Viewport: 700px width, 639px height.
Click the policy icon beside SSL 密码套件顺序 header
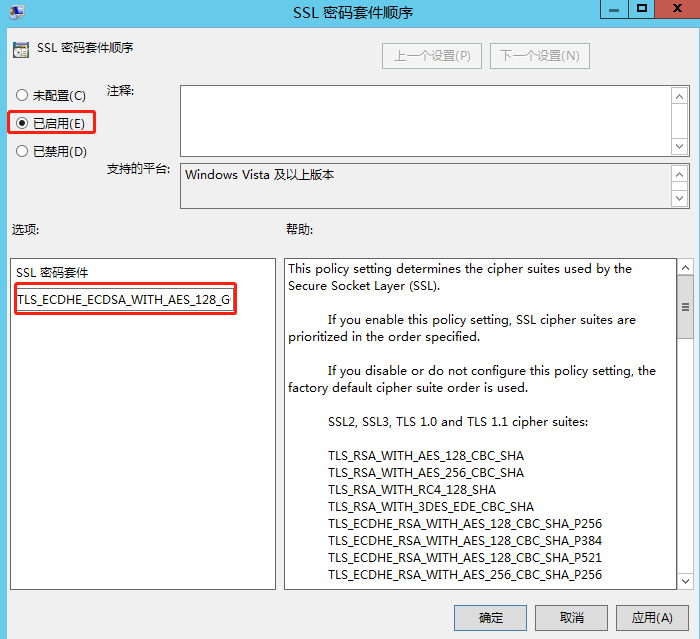(20, 49)
